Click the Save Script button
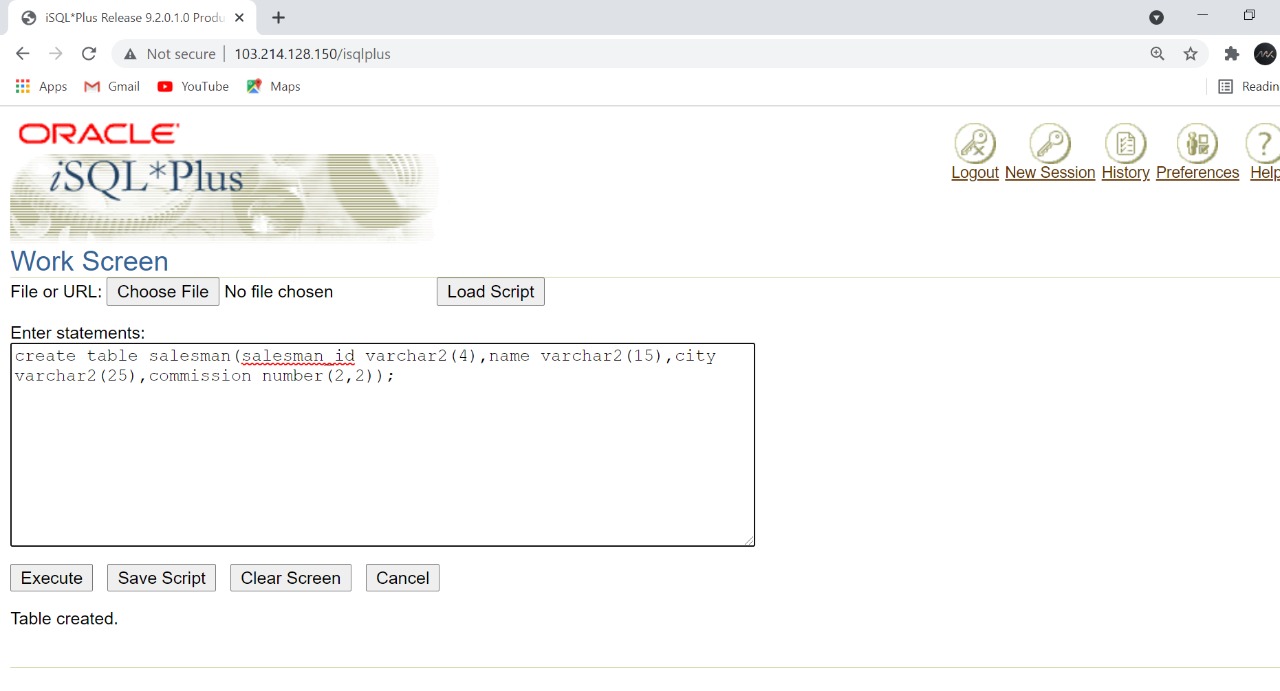 coord(162,578)
